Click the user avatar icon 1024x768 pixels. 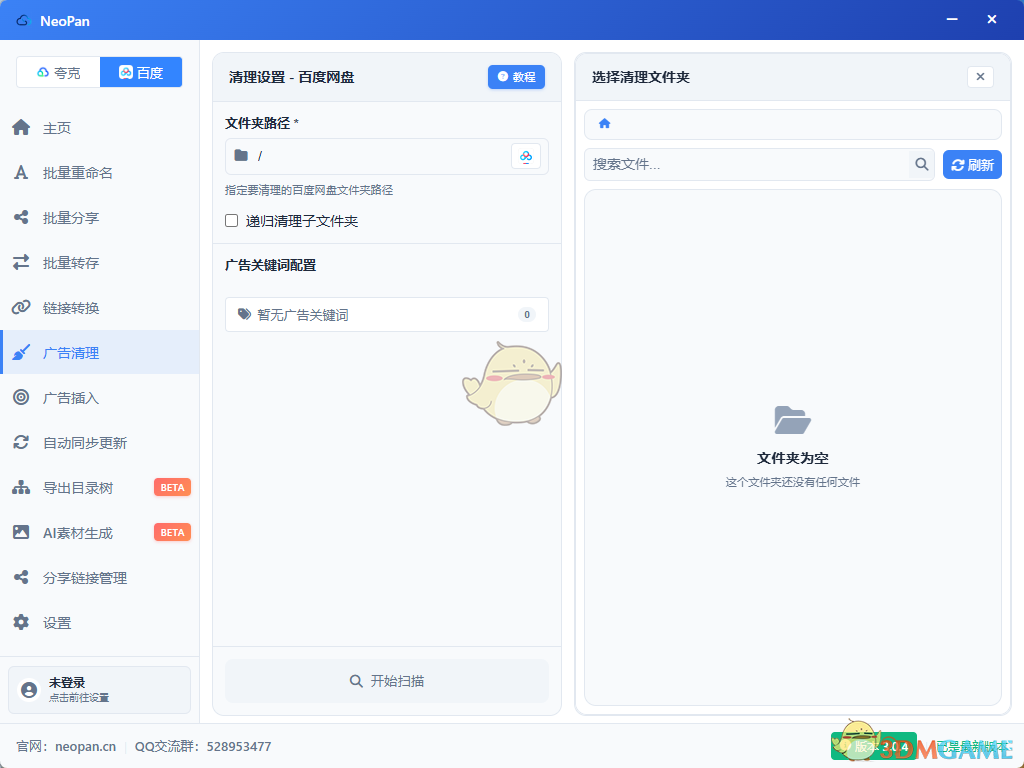coord(29,690)
